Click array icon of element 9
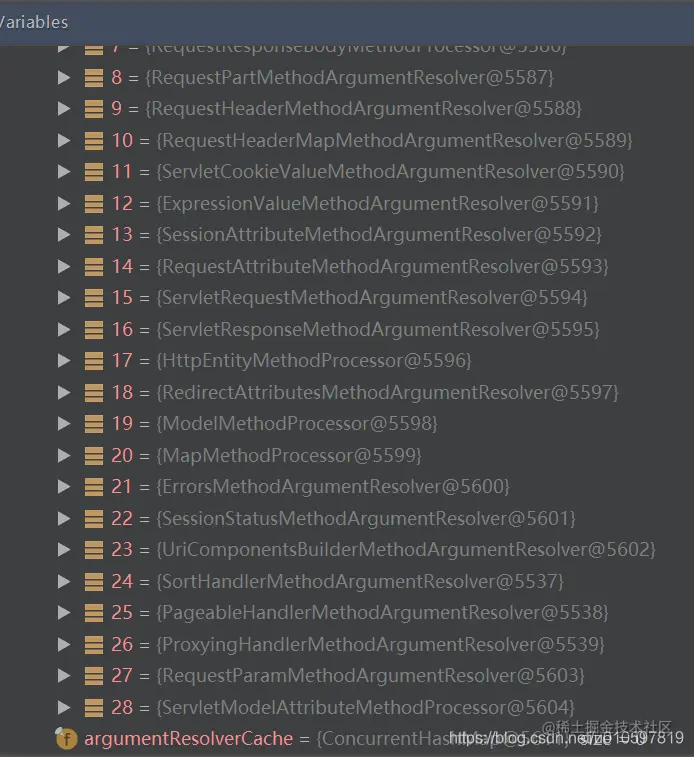 [x=94, y=109]
